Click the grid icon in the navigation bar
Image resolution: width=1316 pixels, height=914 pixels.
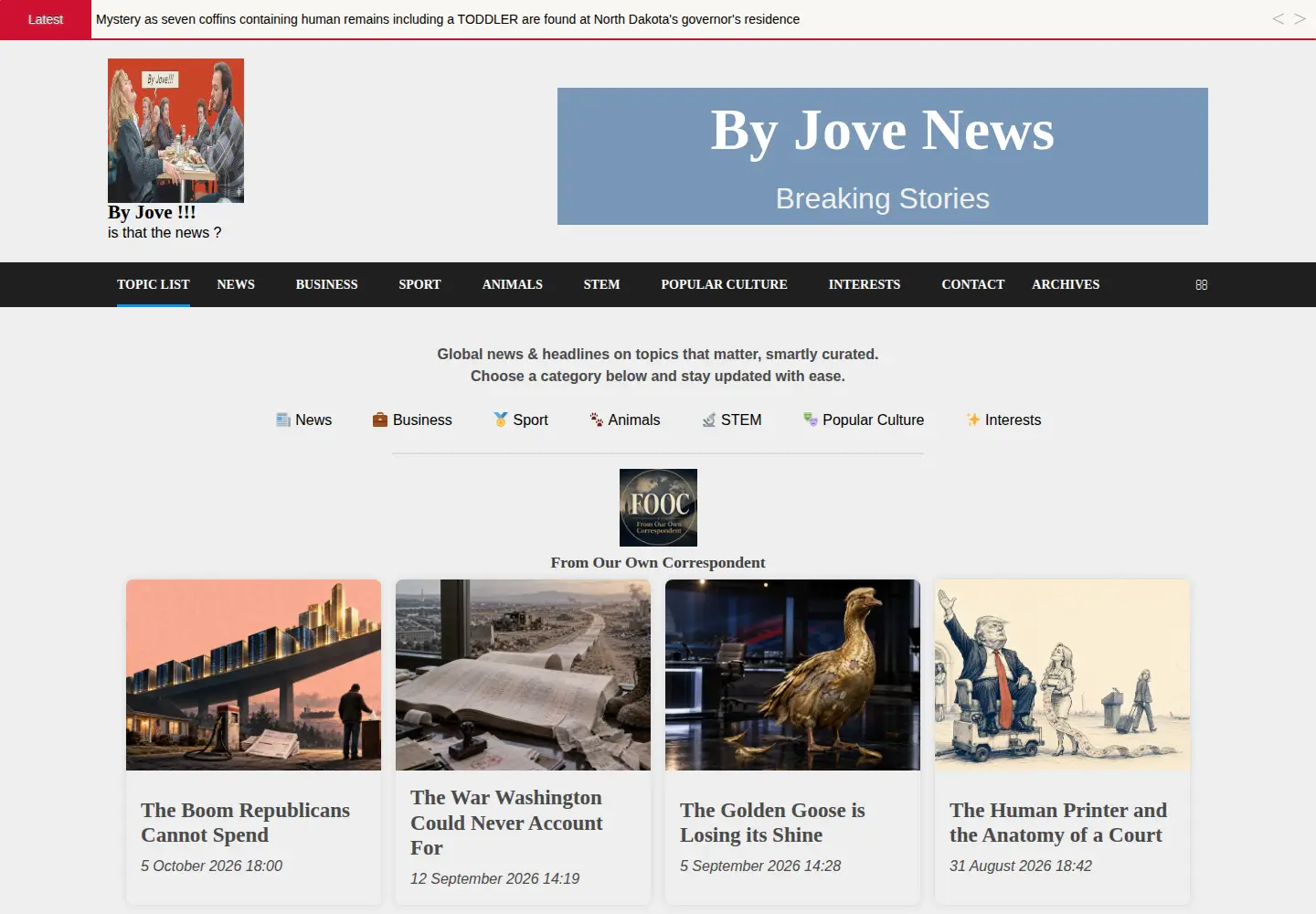(1201, 285)
